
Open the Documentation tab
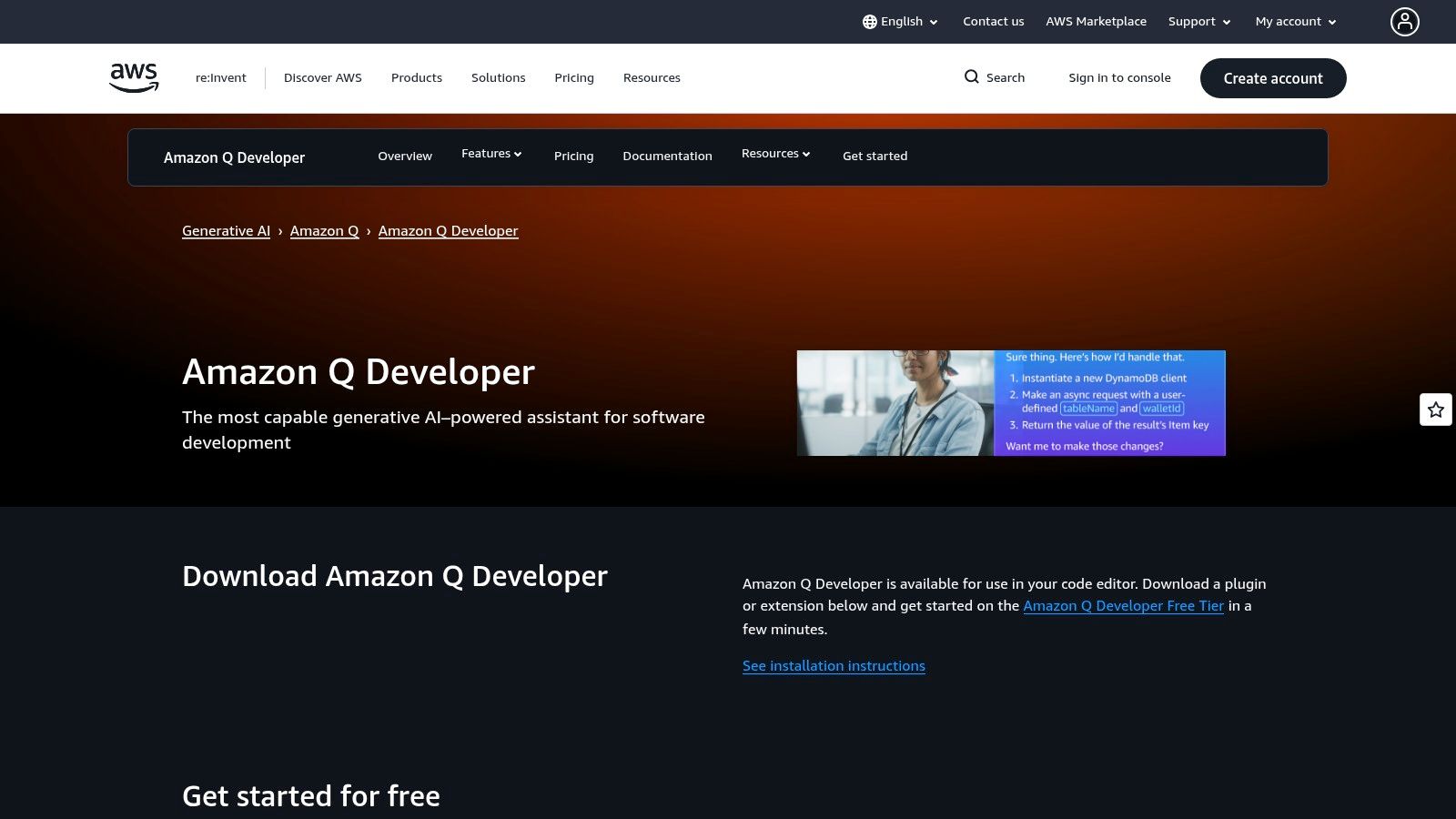(x=667, y=156)
